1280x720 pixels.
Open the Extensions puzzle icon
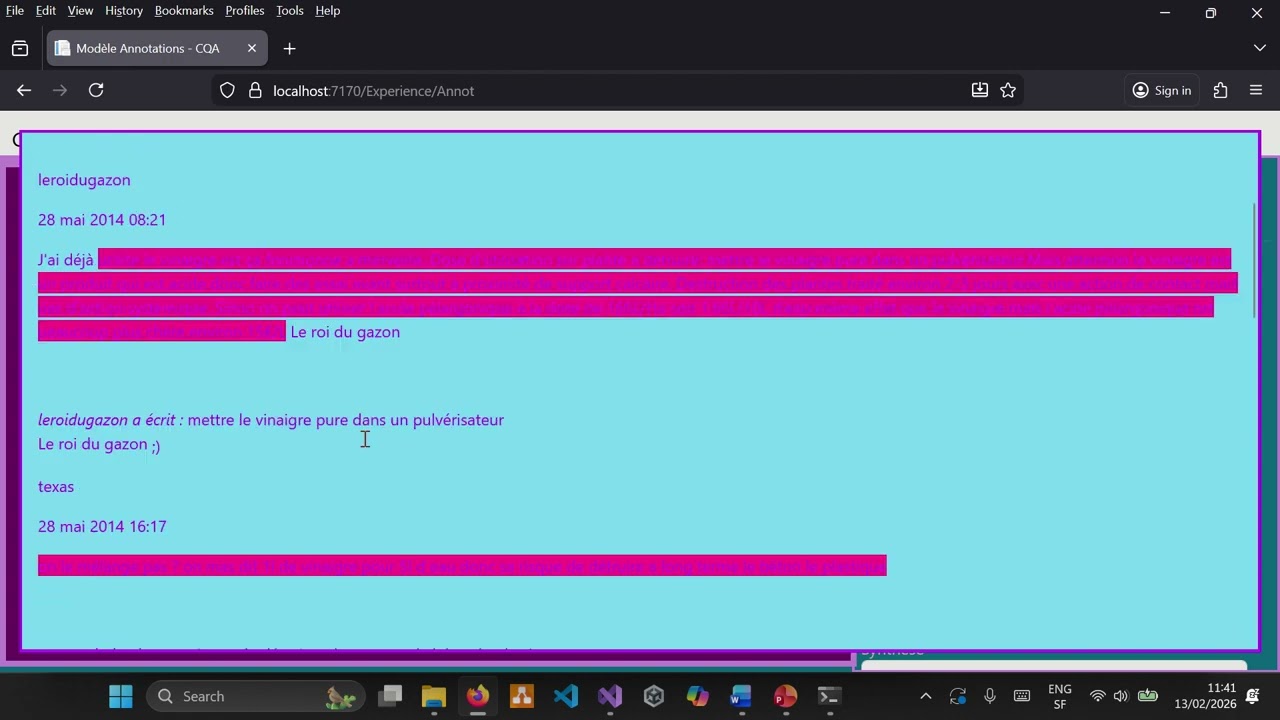pyautogui.click(x=1220, y=90)
